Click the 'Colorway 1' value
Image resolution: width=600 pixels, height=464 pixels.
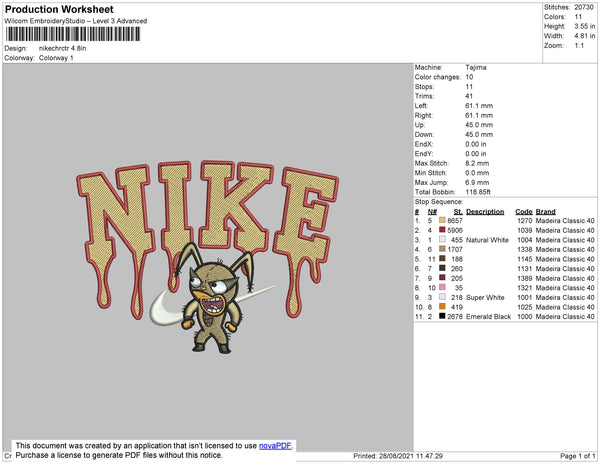pos(56,58)
